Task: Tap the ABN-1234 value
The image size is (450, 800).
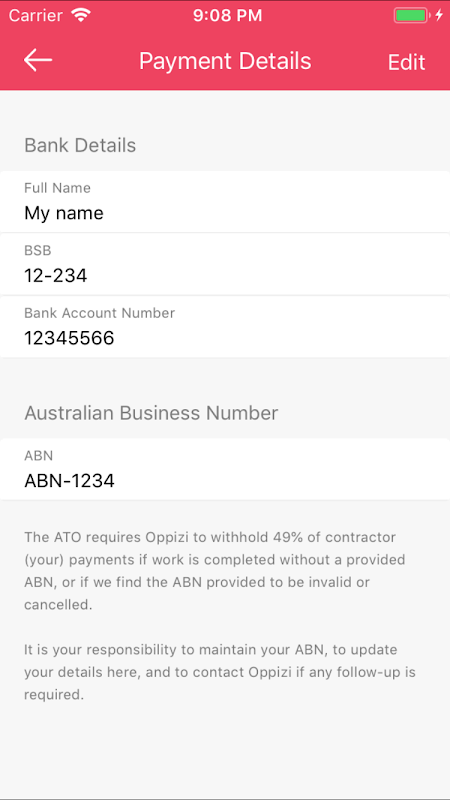Action: [69, 481]
